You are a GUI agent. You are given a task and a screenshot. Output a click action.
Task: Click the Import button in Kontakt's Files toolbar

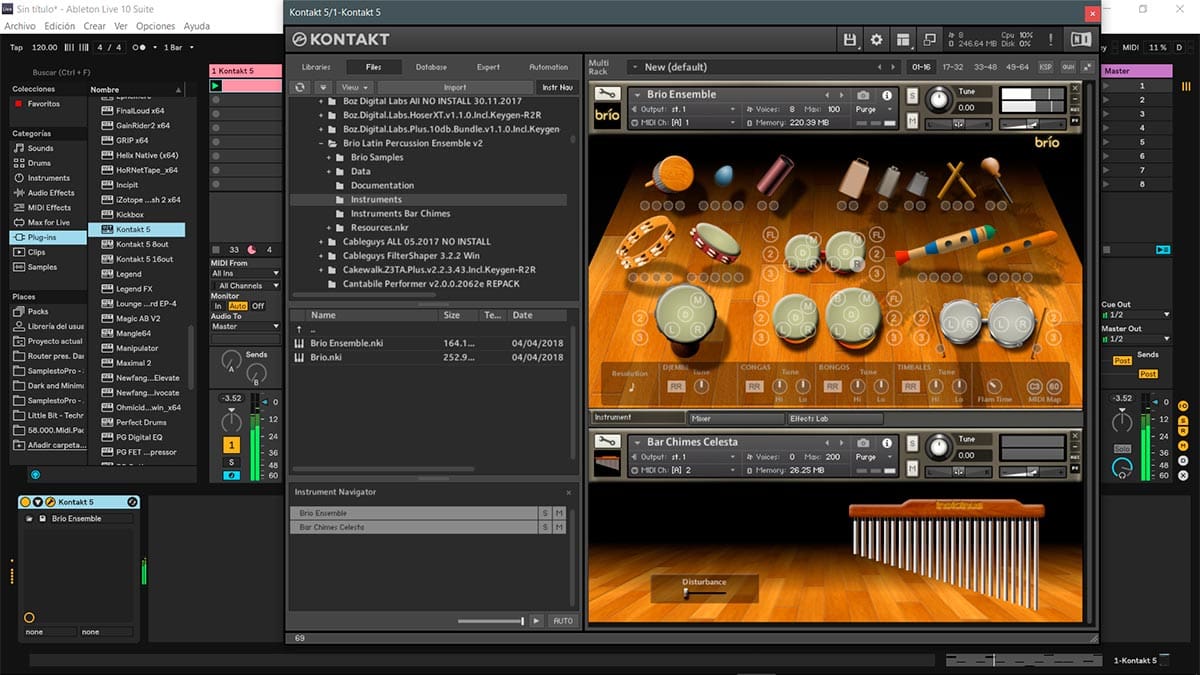(x=455, y=88)
